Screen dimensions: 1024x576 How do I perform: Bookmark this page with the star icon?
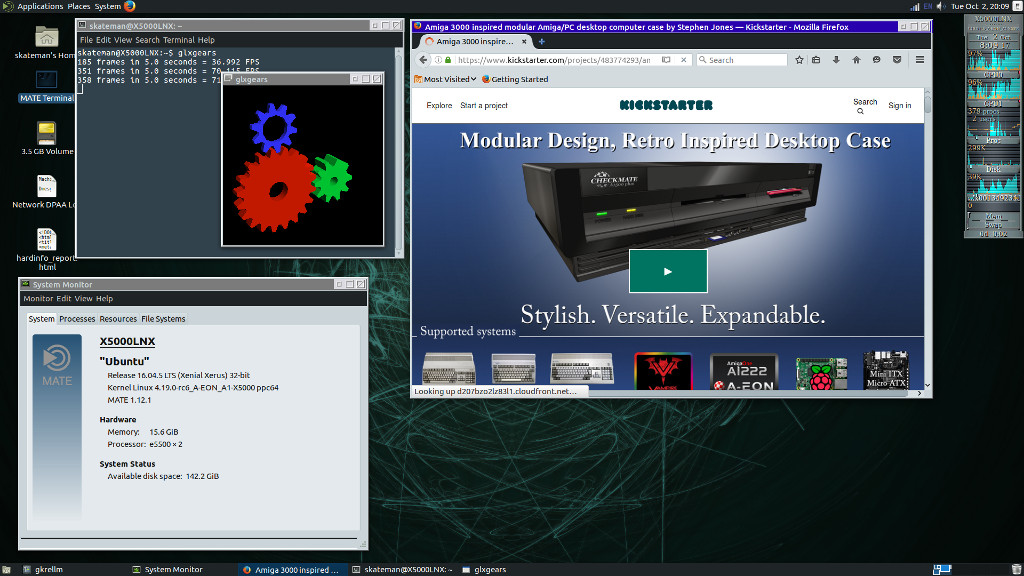[799, 59]
